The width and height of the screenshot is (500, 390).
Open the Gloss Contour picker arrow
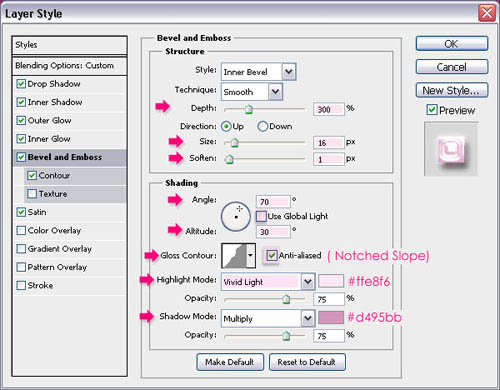click(251, 256)
